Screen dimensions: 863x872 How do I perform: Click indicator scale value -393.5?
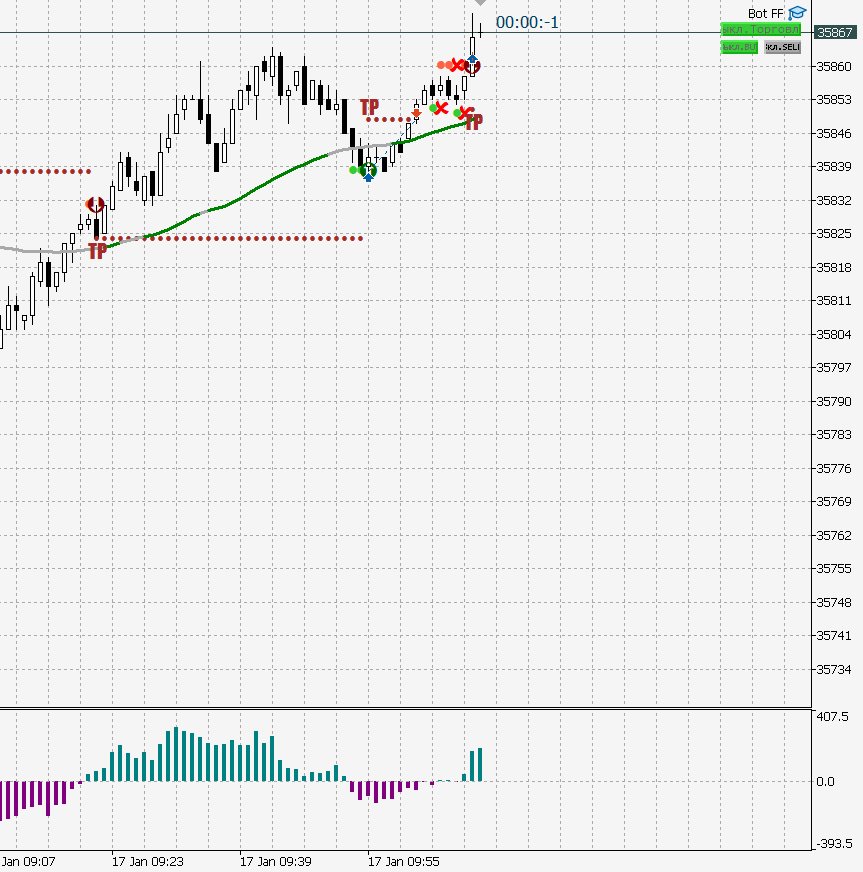point(834,844)
